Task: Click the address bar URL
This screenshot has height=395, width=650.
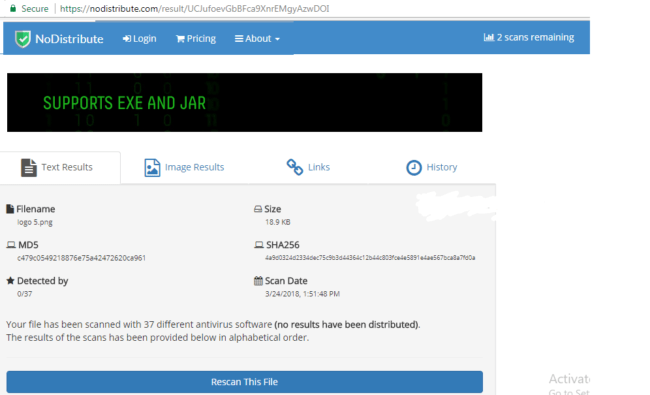Action: click(x=194, y=9)
